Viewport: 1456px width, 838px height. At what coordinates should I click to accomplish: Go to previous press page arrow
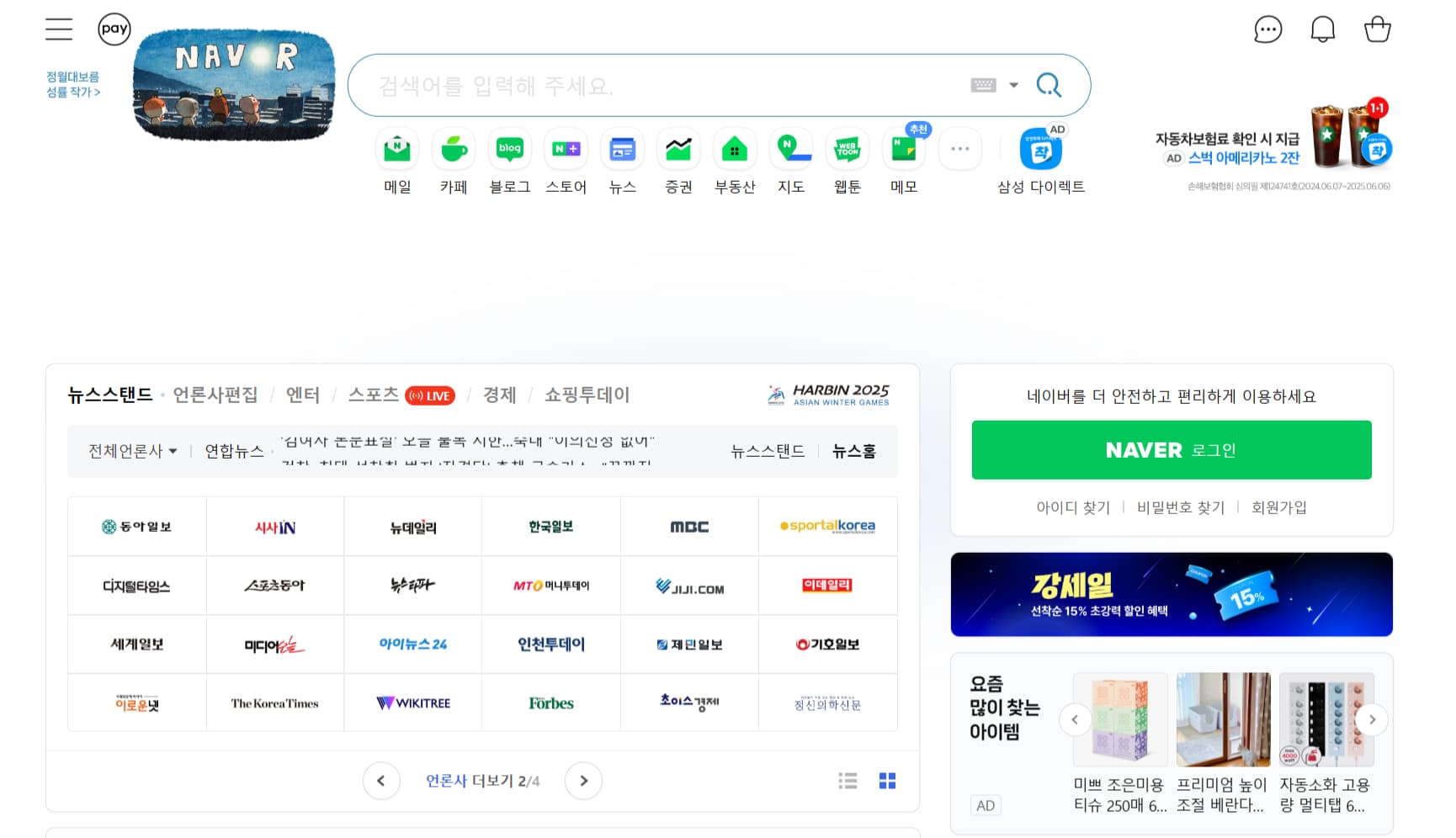pos(381,781)
